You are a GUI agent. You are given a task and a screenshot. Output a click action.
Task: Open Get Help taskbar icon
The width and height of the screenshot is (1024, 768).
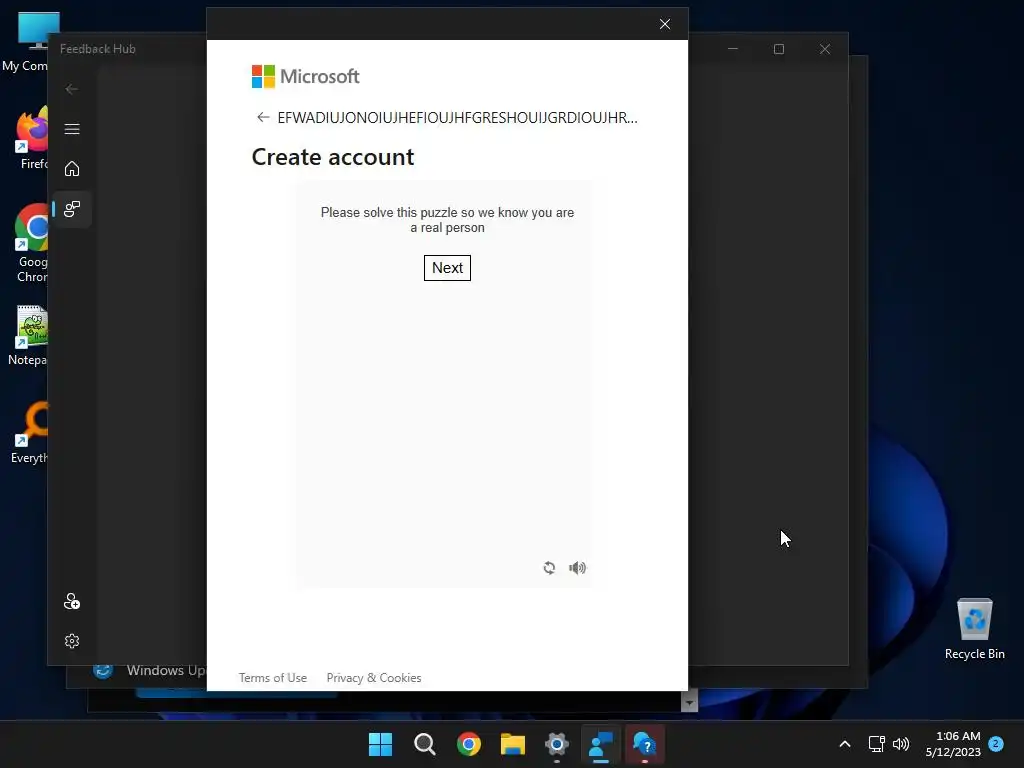point(645,744)
